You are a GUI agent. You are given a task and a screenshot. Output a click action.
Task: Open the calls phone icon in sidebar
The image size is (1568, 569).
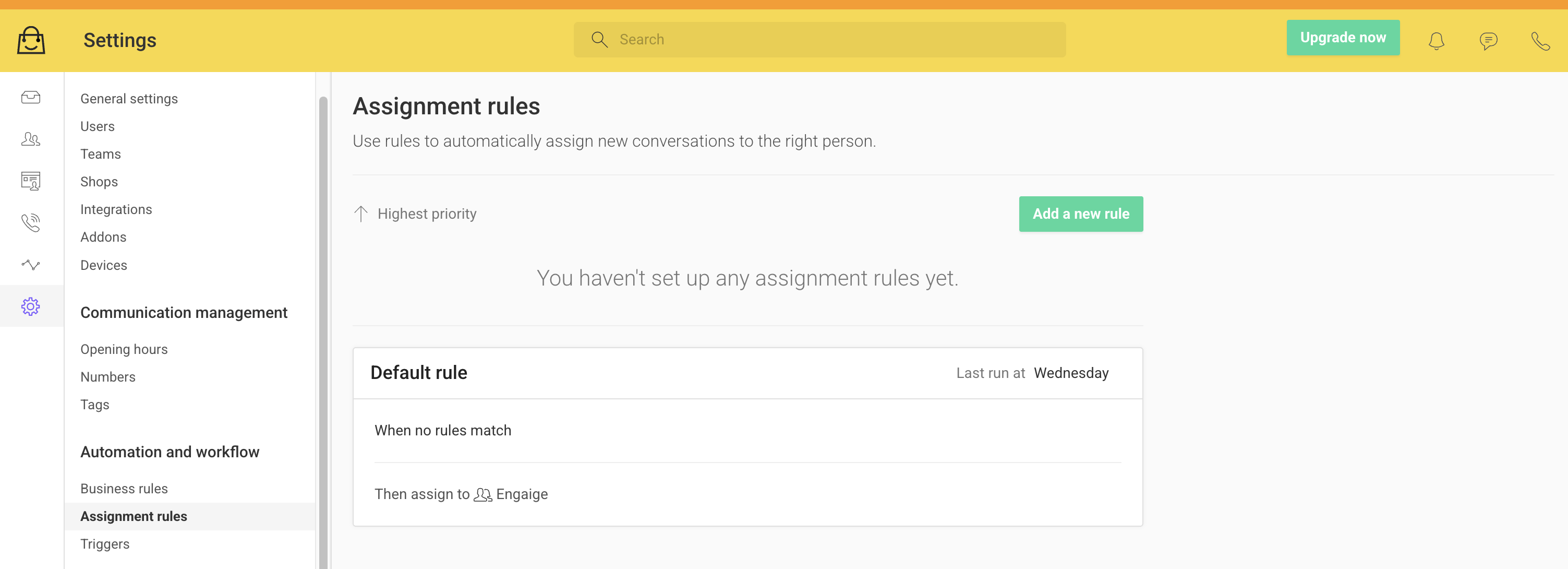(x=30, y=223)
